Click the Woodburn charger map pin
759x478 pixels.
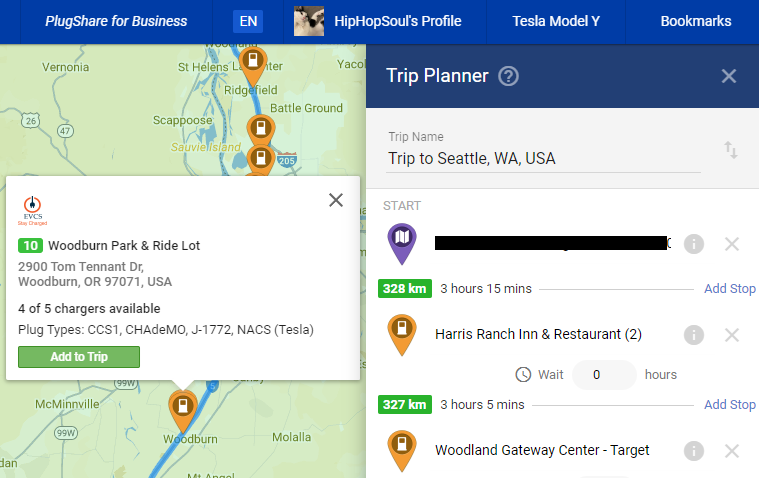click(182, 409)
